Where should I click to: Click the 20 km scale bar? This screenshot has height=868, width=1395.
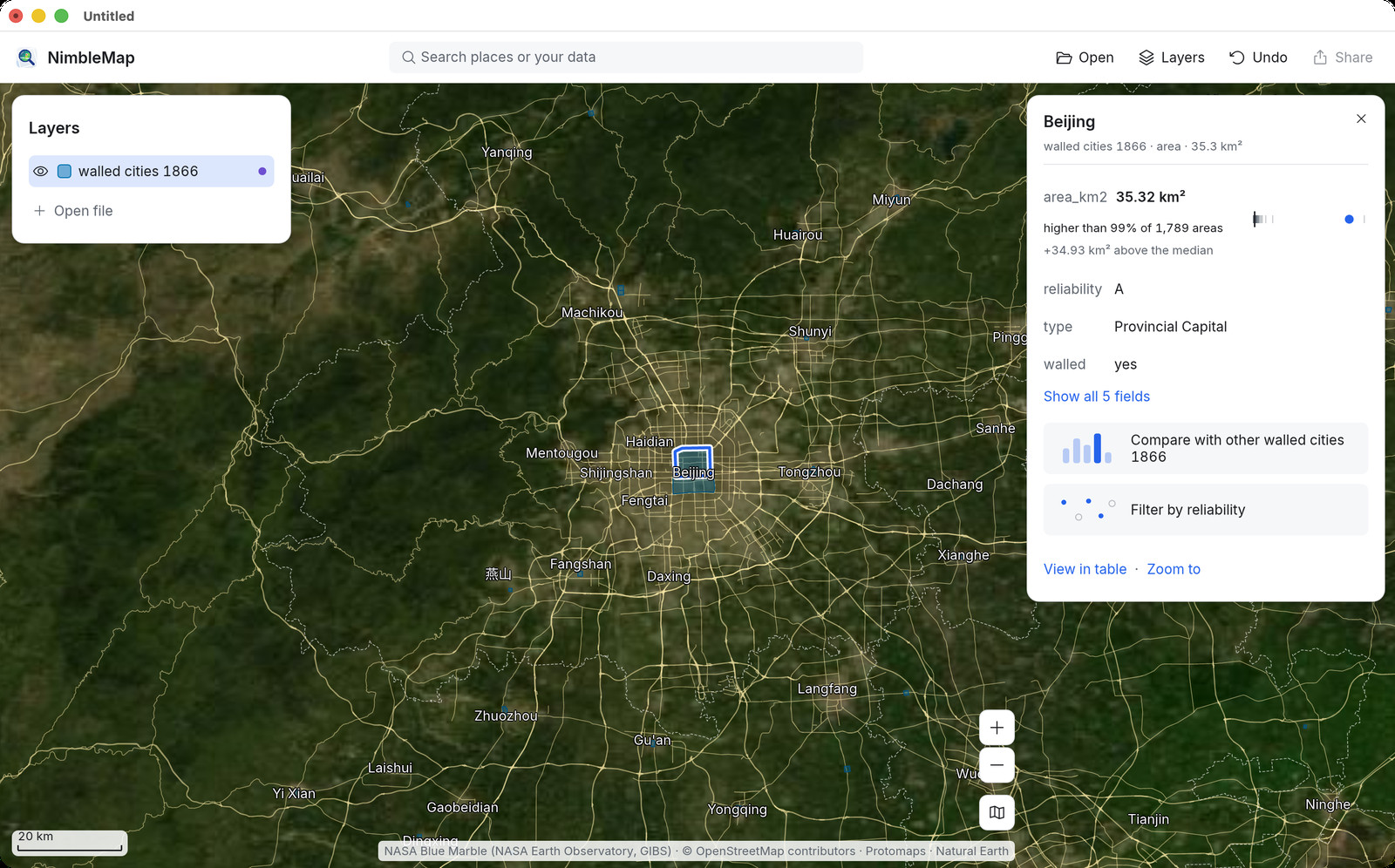tap(70, 842)
